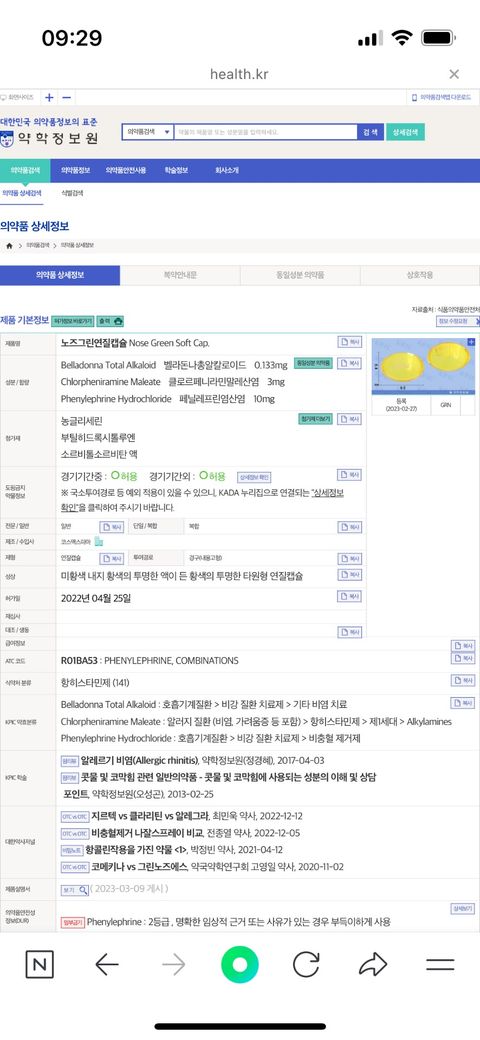Open the yellow capsule product thumbnail
Screen dimensions: 480x1040
pyautogui.click(x=421, y=365)
